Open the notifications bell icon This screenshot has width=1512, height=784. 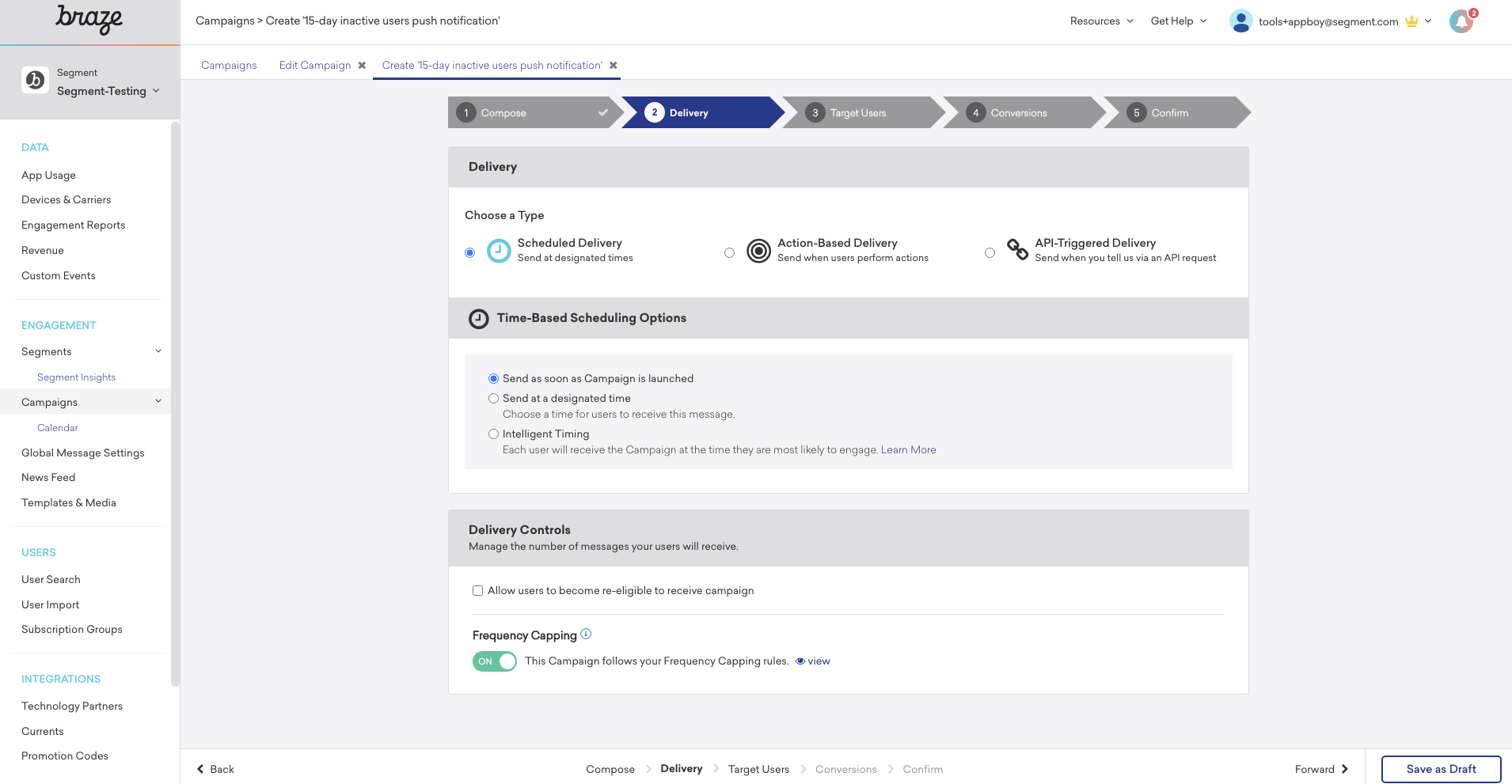click(1461, 21)
